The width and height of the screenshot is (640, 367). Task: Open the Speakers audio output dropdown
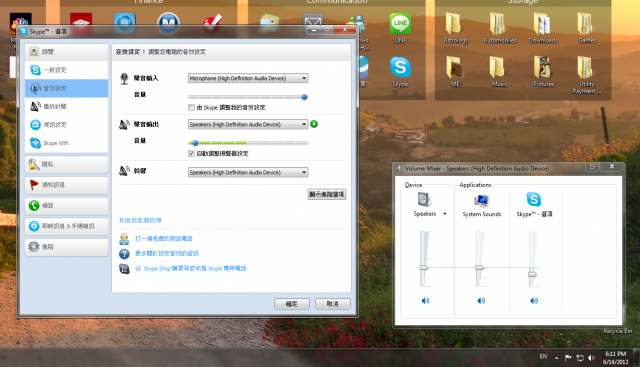click(x=248, y=124)
